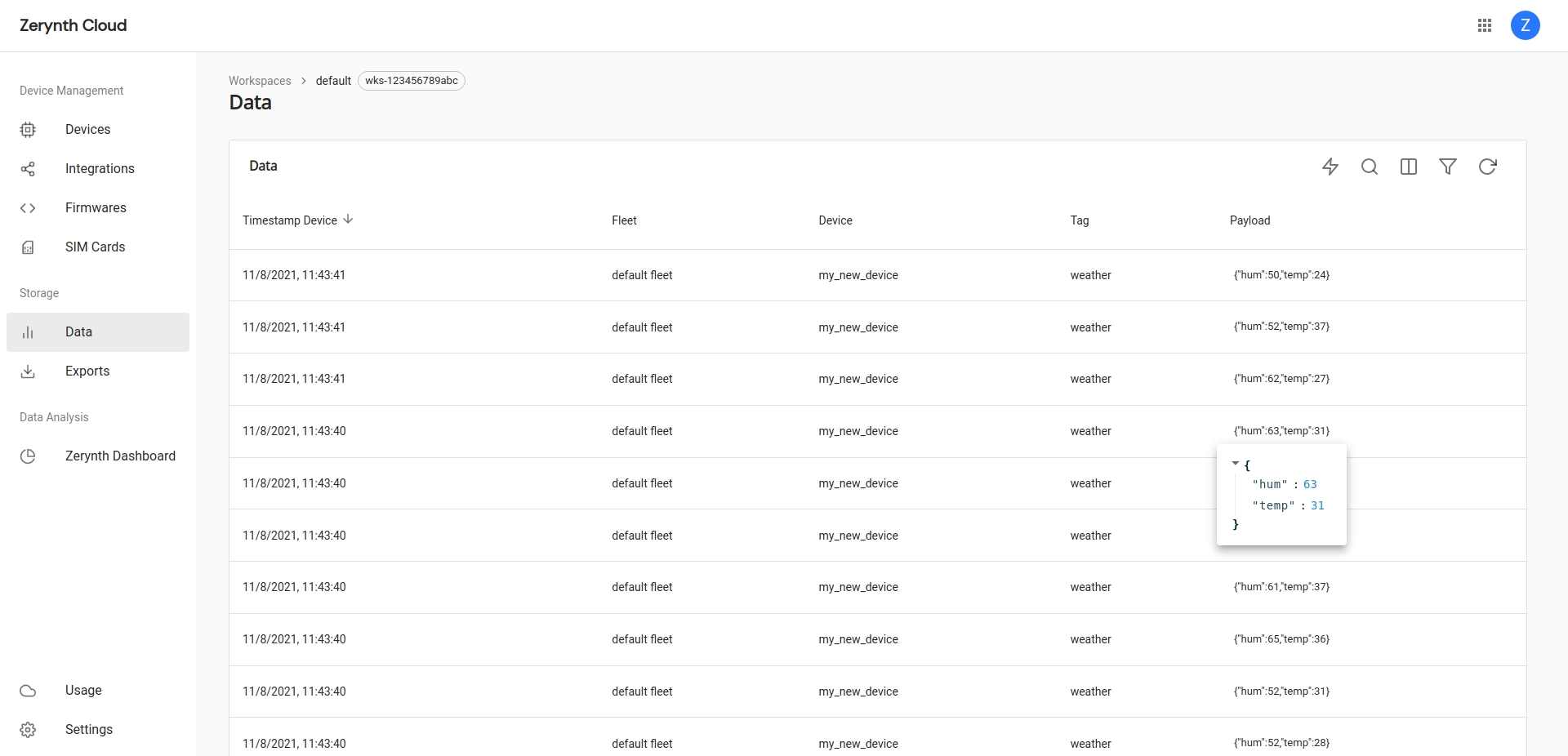Viewport: 1568px width, 756px height.
Task: Go to Workspaces breadcrumb link
Action: pos(260,81)
